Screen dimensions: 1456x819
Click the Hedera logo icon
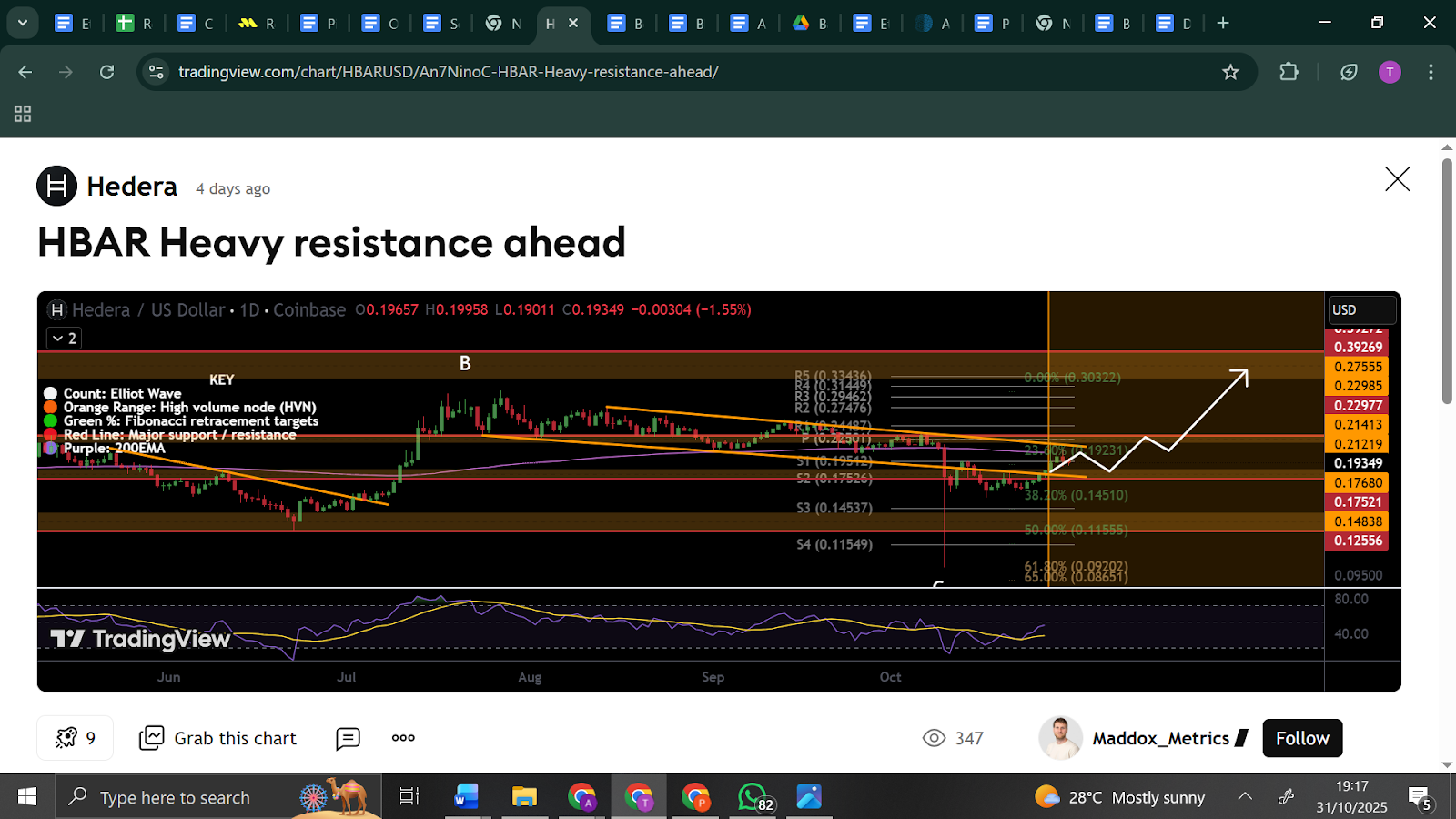56,187
